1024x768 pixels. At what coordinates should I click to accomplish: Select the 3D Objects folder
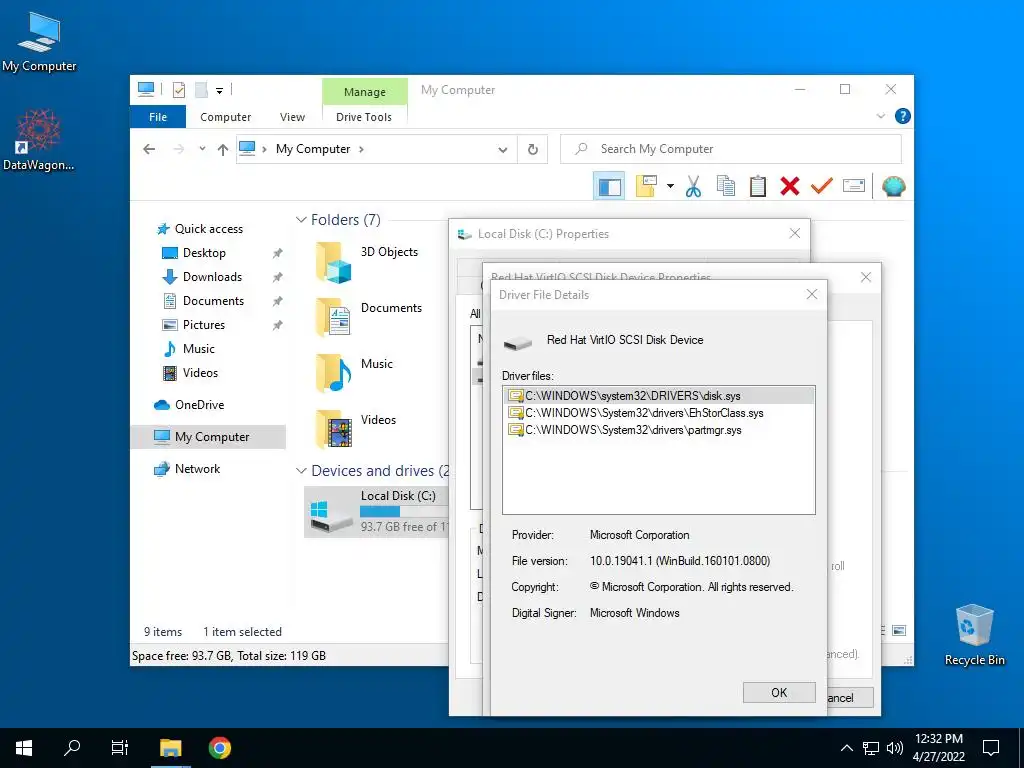pos(368,261)
